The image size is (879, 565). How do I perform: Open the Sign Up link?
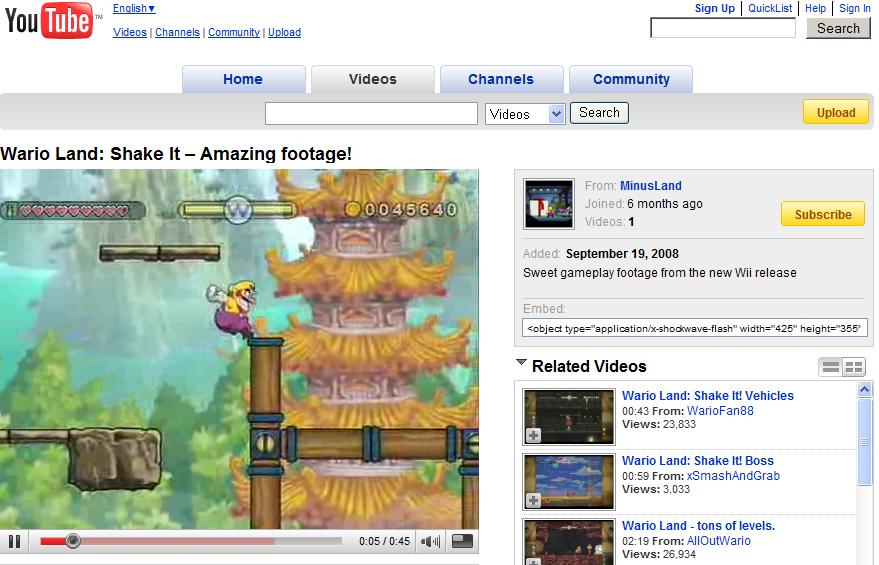point(715,8)
